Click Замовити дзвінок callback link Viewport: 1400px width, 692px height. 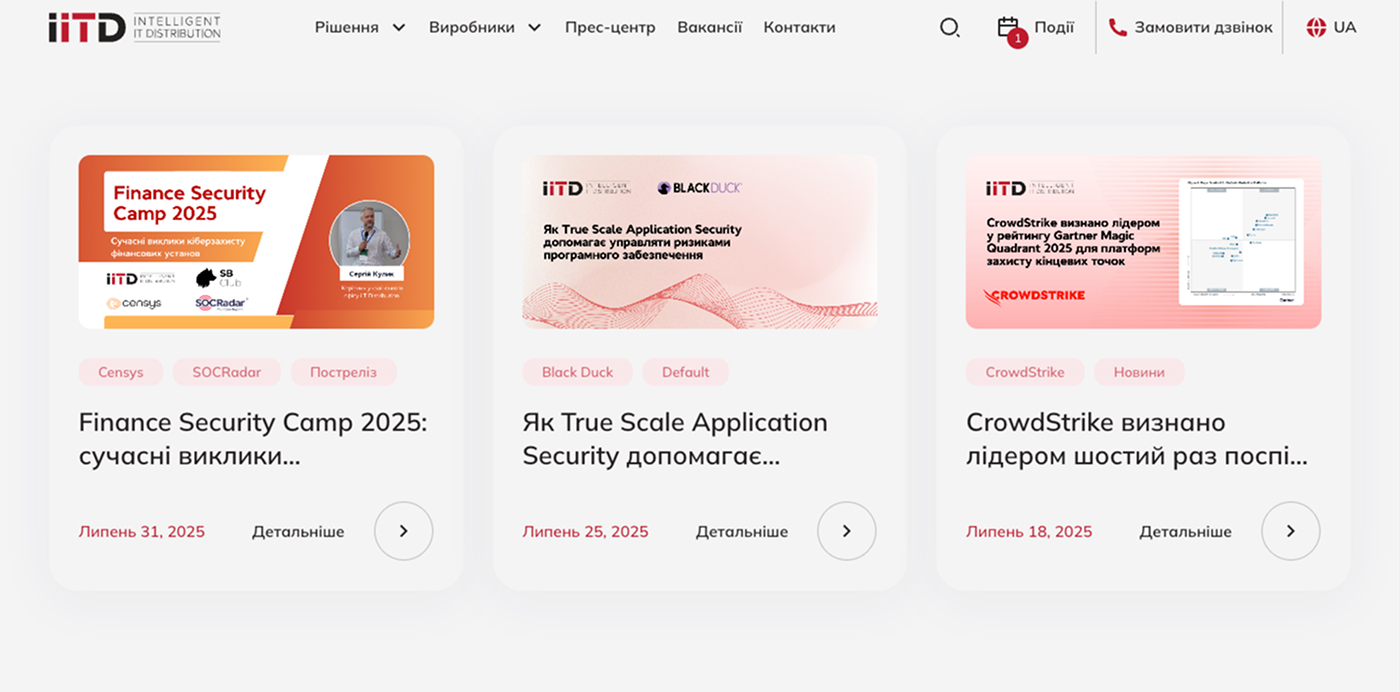(x=1203, y=28)
